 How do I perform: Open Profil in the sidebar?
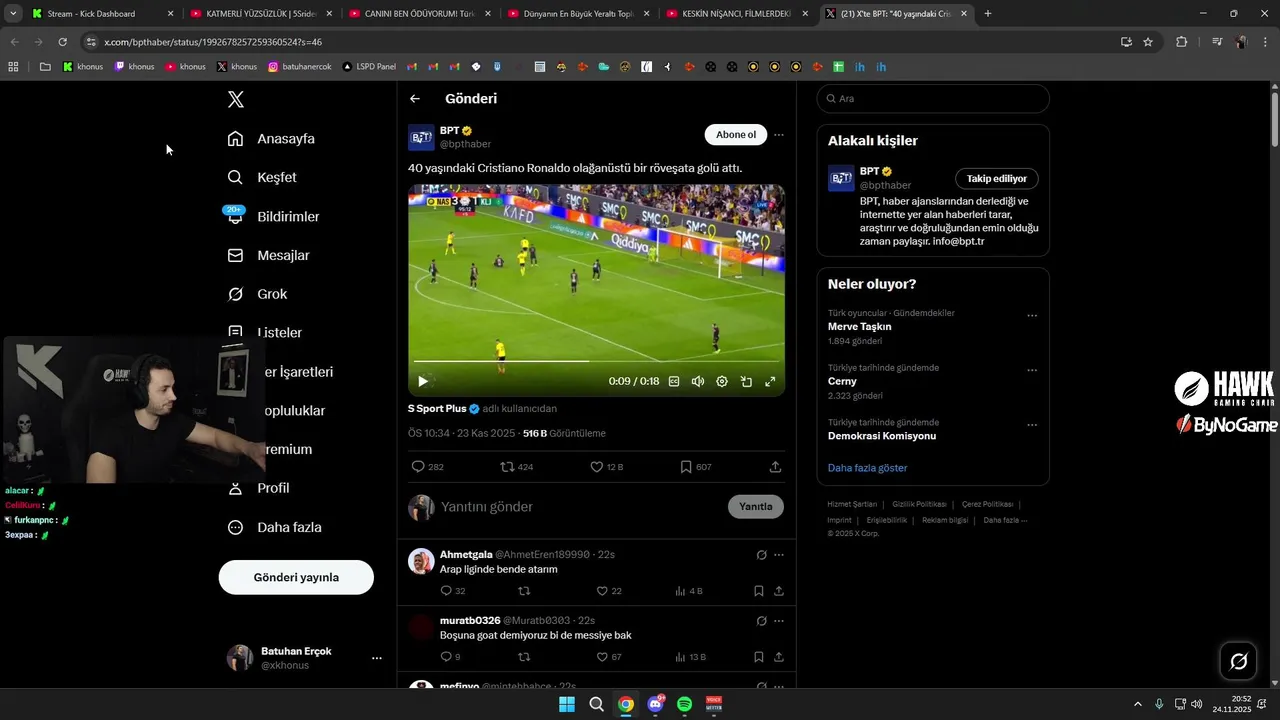pyautogui.click(x=258, y=488)
